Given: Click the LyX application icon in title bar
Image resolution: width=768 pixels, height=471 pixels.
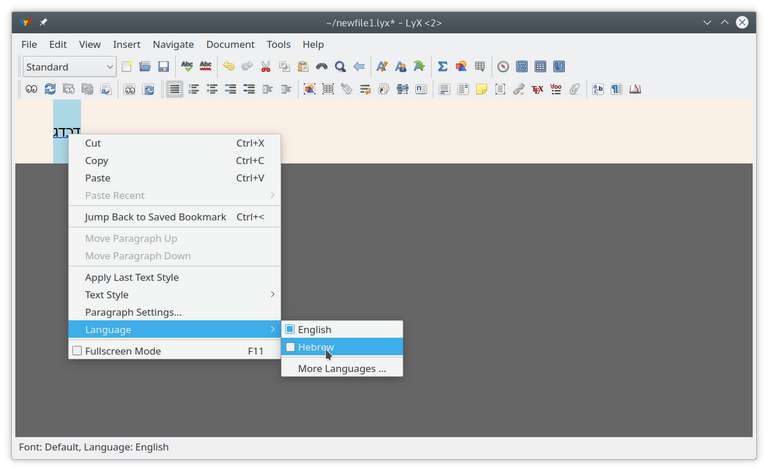Looking at the screenshot, I should point(26,23).
